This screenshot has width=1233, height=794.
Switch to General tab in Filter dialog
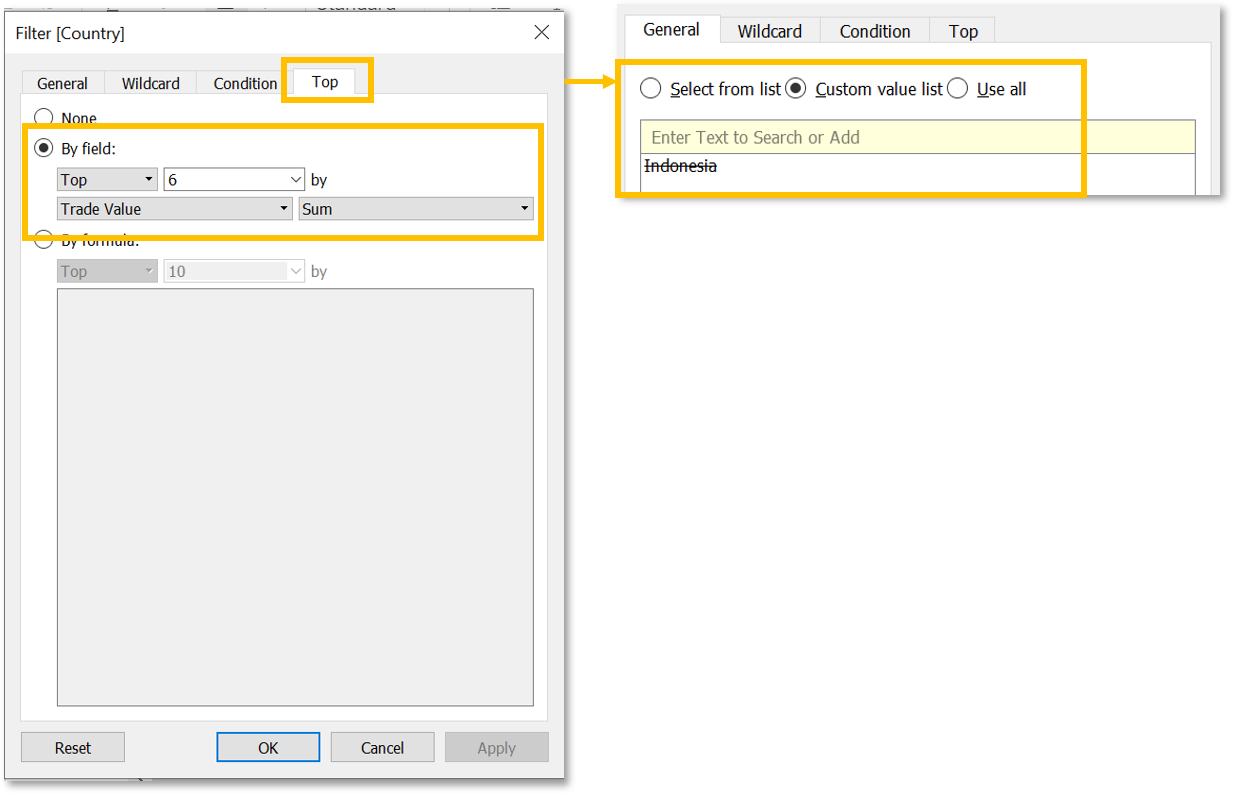click(62, 84)
